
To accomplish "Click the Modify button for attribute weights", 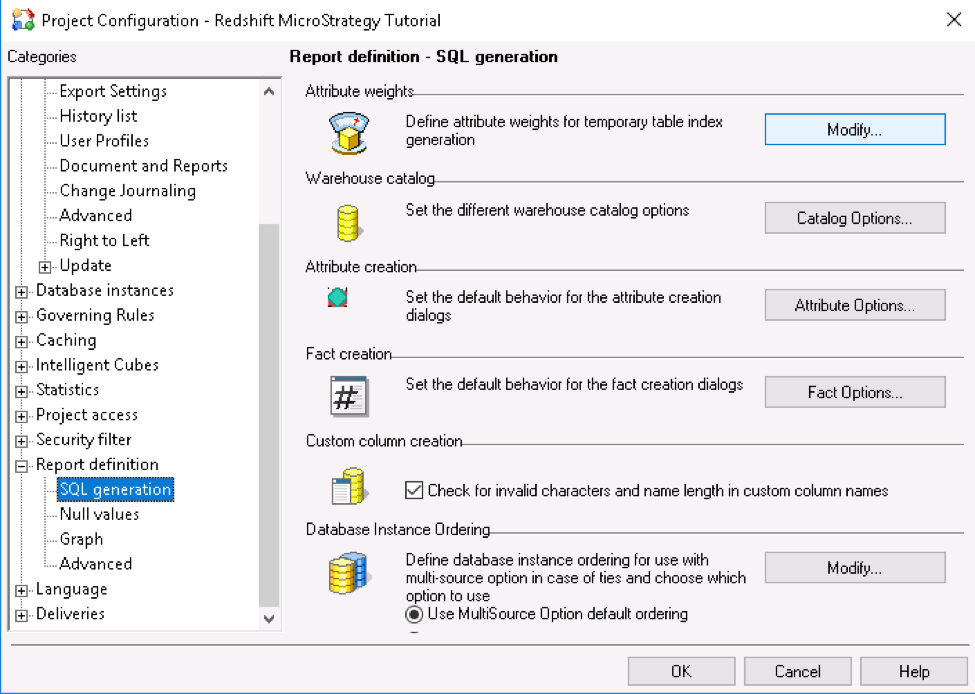I will coord(854,129).
